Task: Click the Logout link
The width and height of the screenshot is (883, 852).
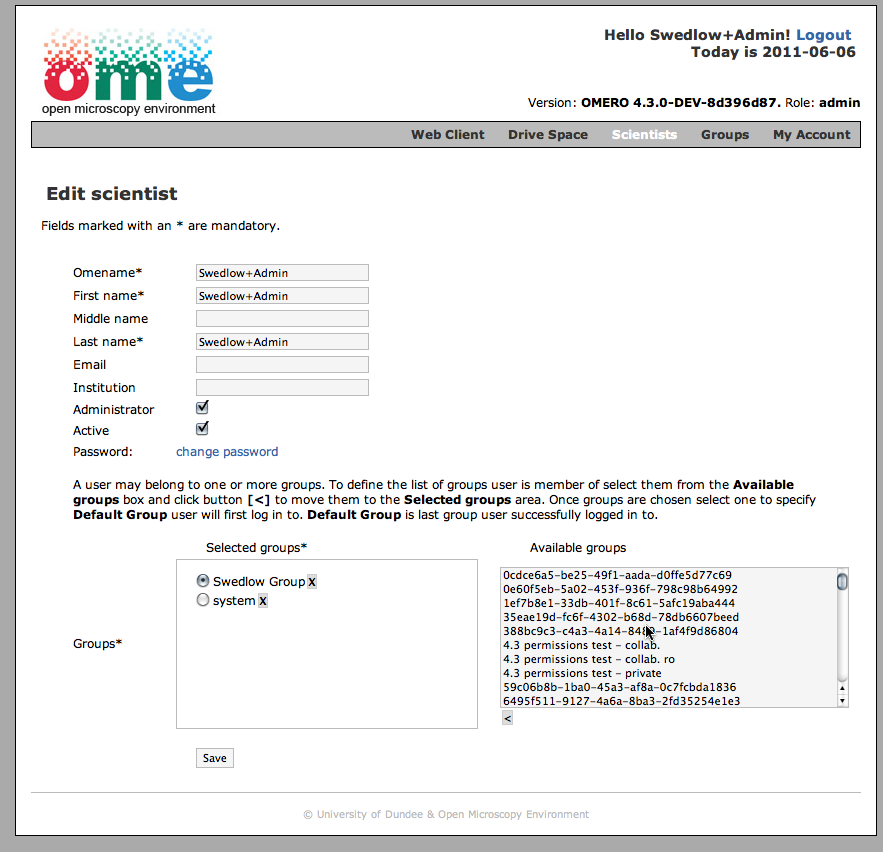Action: tap(823, 35)
